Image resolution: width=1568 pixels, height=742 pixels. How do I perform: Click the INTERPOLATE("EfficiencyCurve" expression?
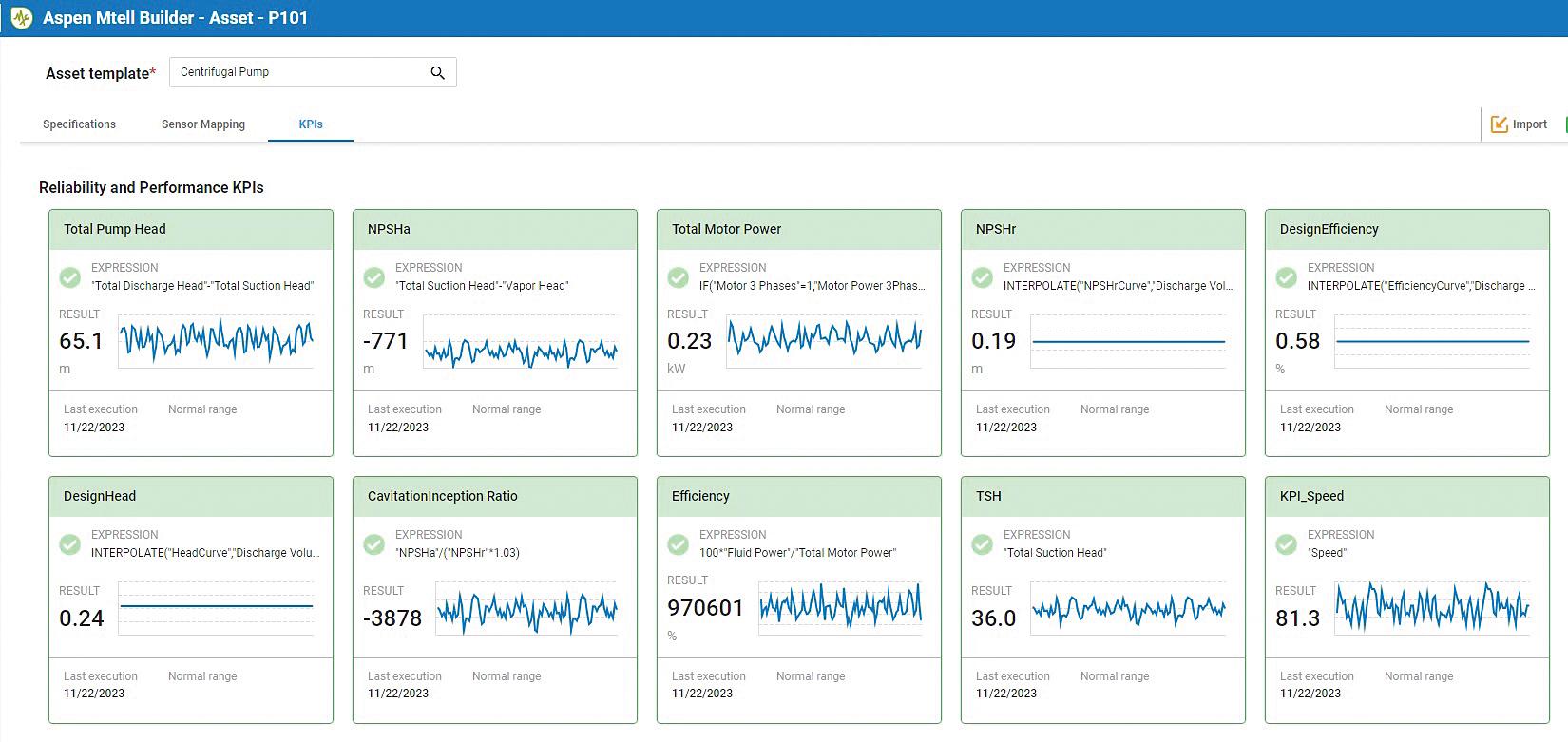pyautogui.click(x=1422, y=286)
